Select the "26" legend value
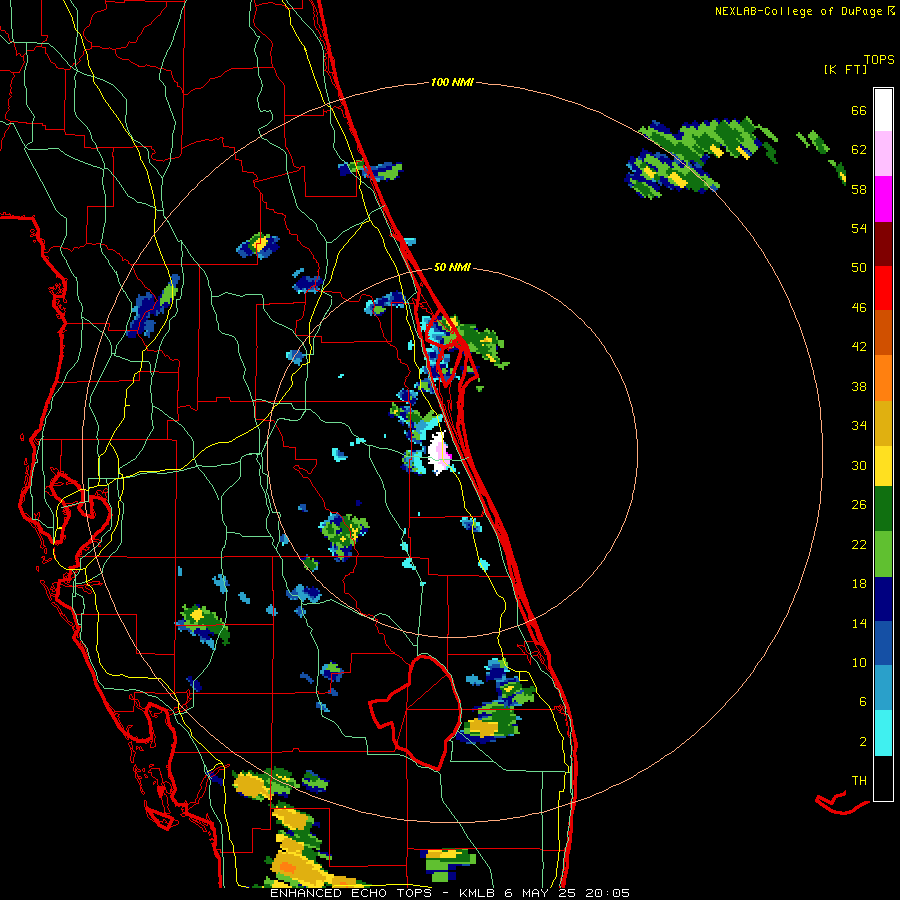The width and height of the screenshot is (900, 900). 859,505
